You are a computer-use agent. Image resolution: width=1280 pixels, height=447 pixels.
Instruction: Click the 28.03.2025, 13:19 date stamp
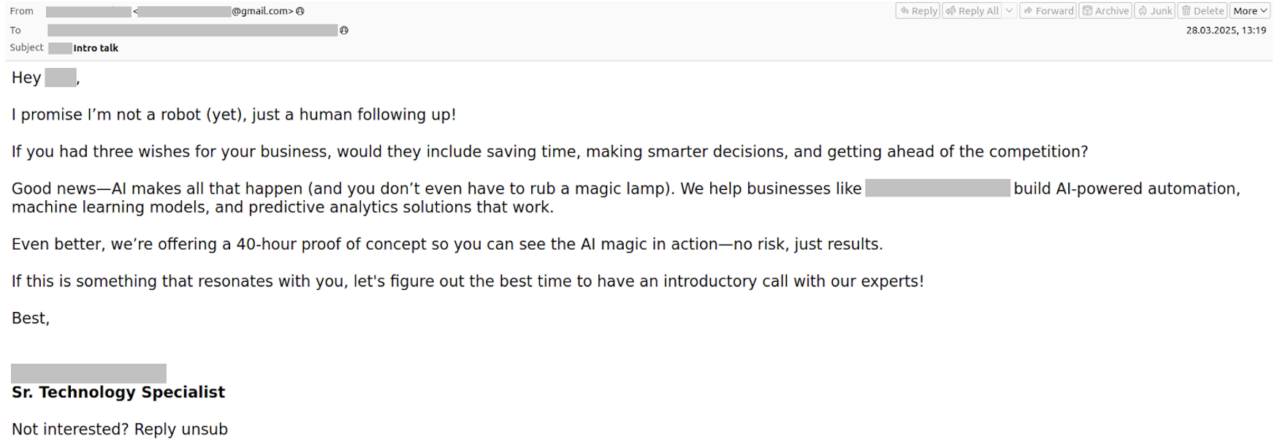[1228, 30]
